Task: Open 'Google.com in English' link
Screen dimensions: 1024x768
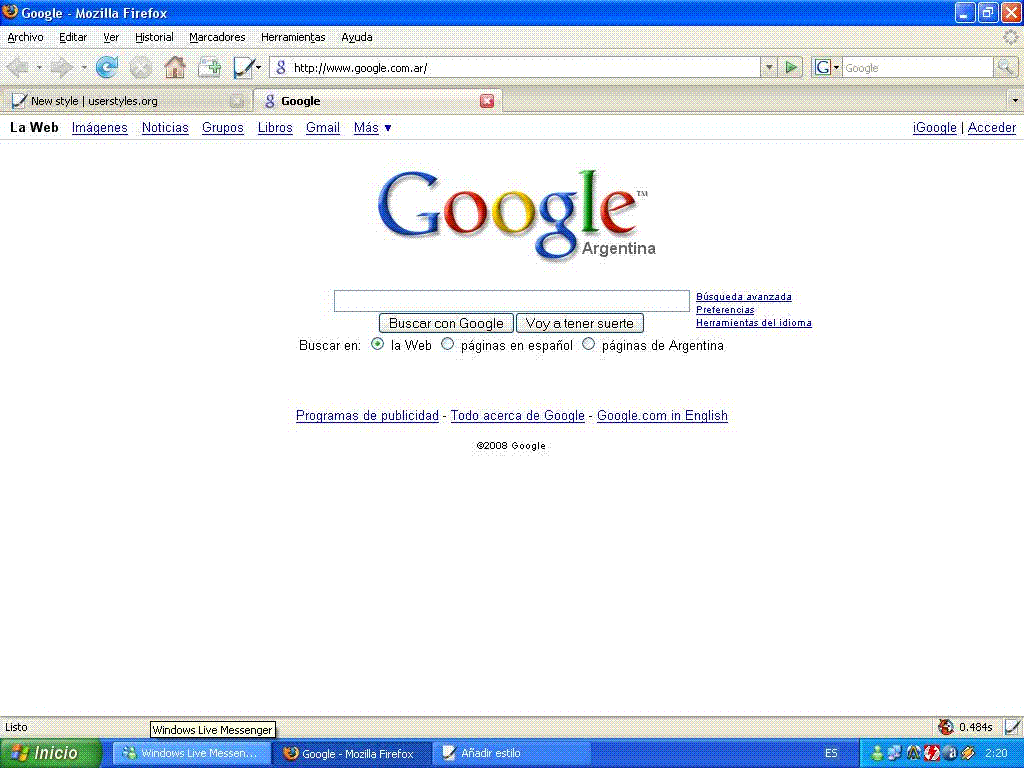Action: click(662, 415)
